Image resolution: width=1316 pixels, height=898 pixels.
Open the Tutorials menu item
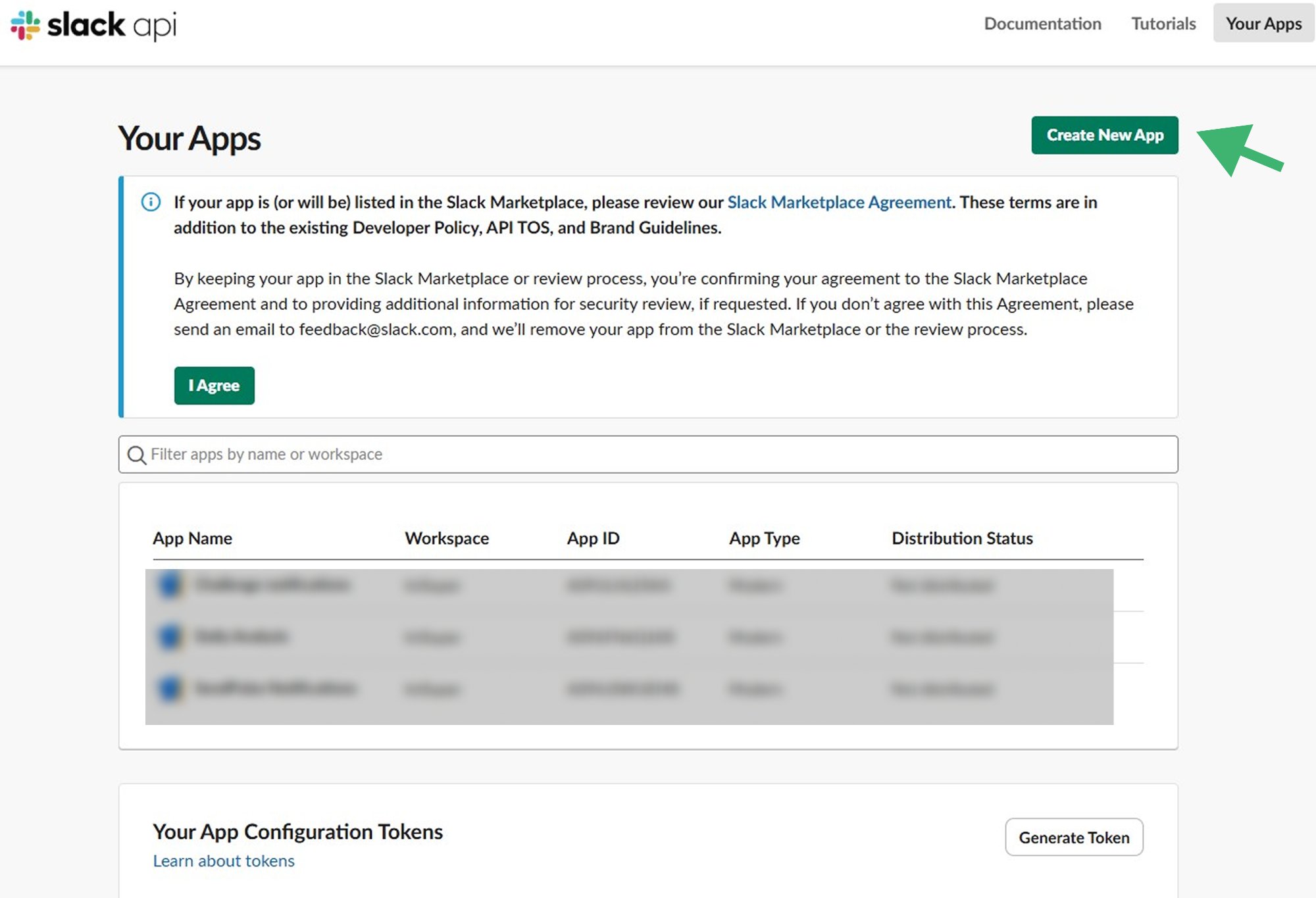[x=1163, y=24]
